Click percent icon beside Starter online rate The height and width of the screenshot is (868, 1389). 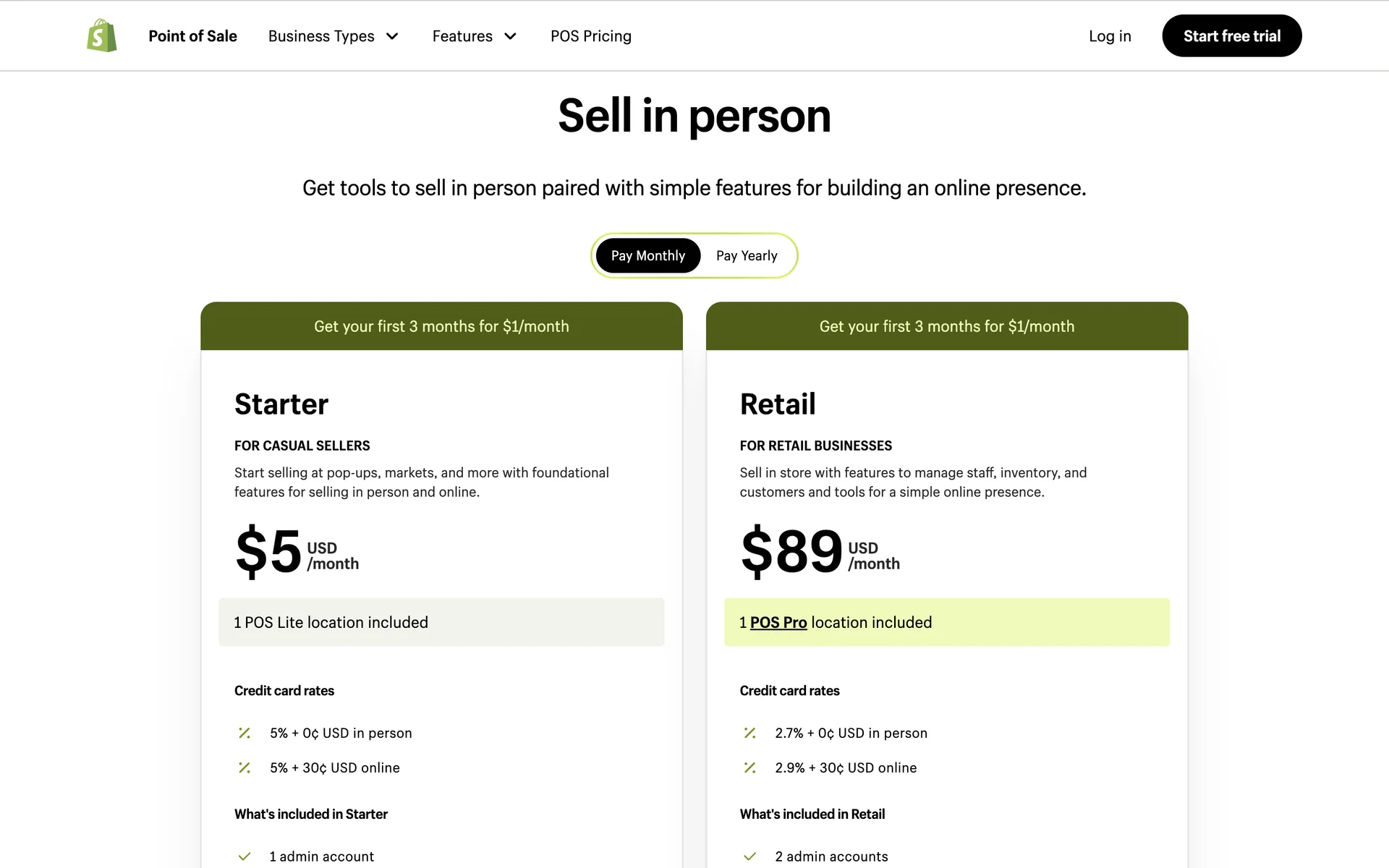pos(245,767)
